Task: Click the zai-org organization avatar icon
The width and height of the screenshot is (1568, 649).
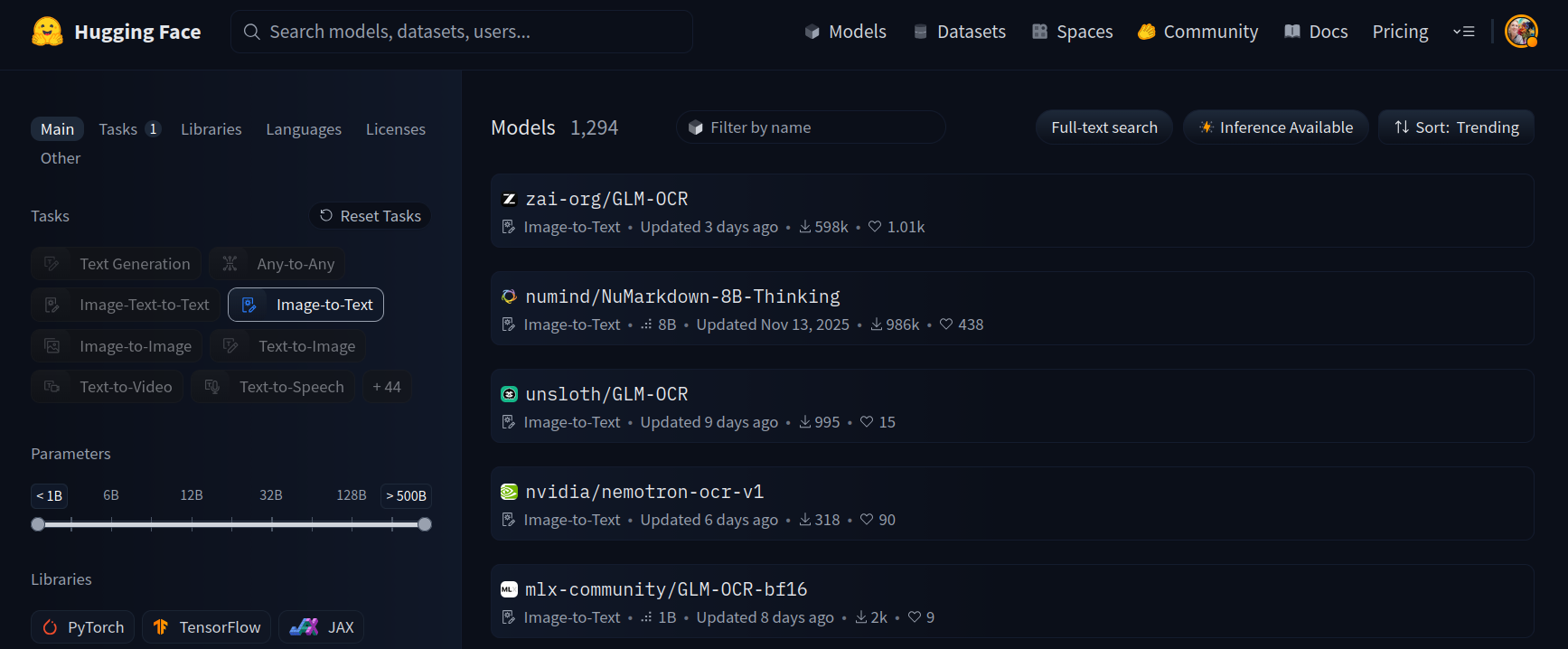Action: 509,199
